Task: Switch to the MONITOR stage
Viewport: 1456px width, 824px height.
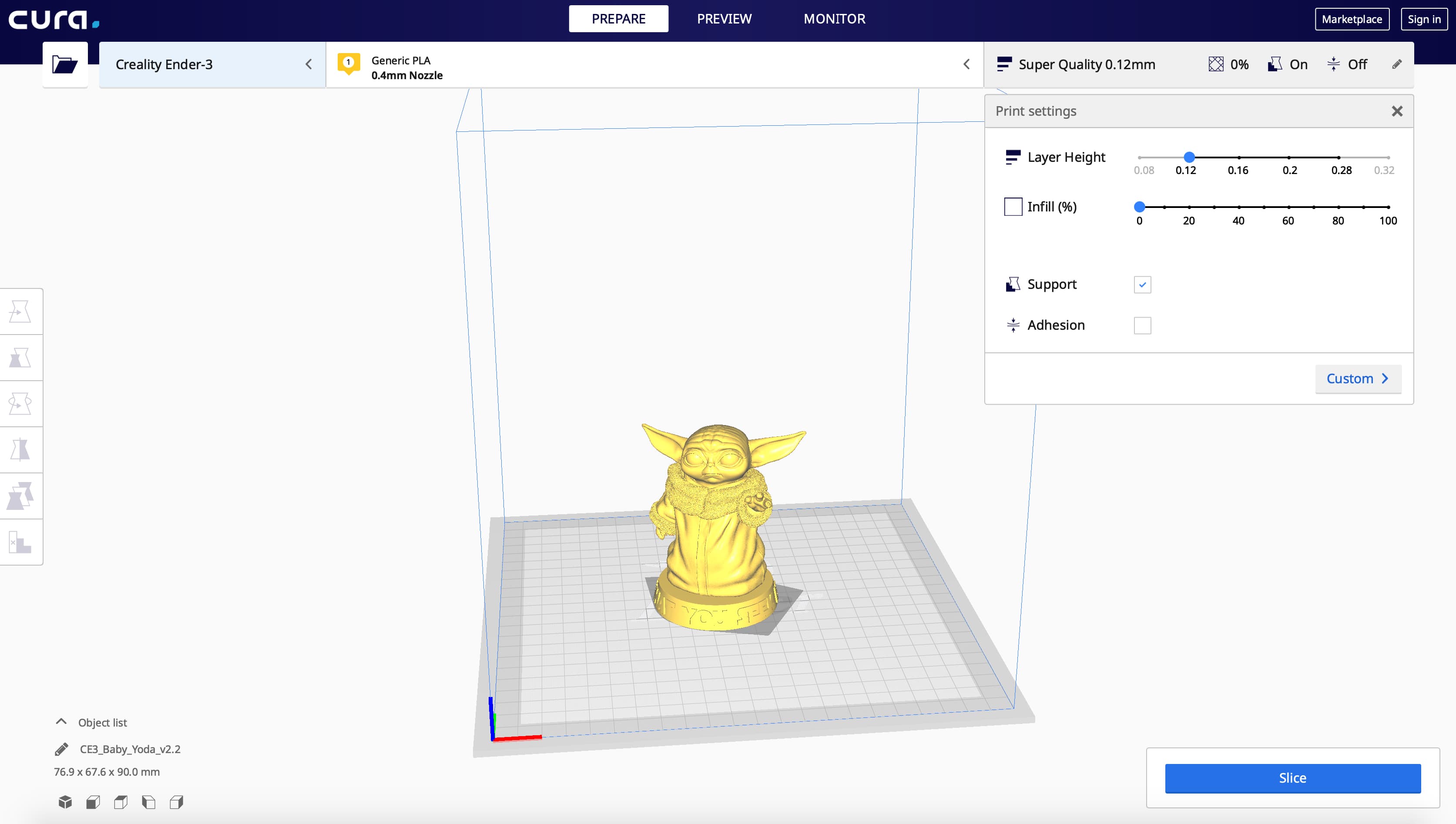Action: pyautogui.click(x=835, y=19)
